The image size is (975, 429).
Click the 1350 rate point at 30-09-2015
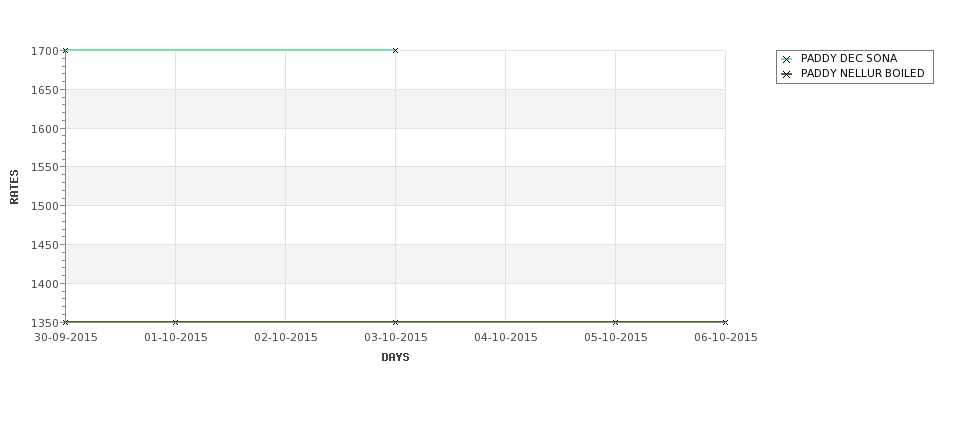[65, 322]
